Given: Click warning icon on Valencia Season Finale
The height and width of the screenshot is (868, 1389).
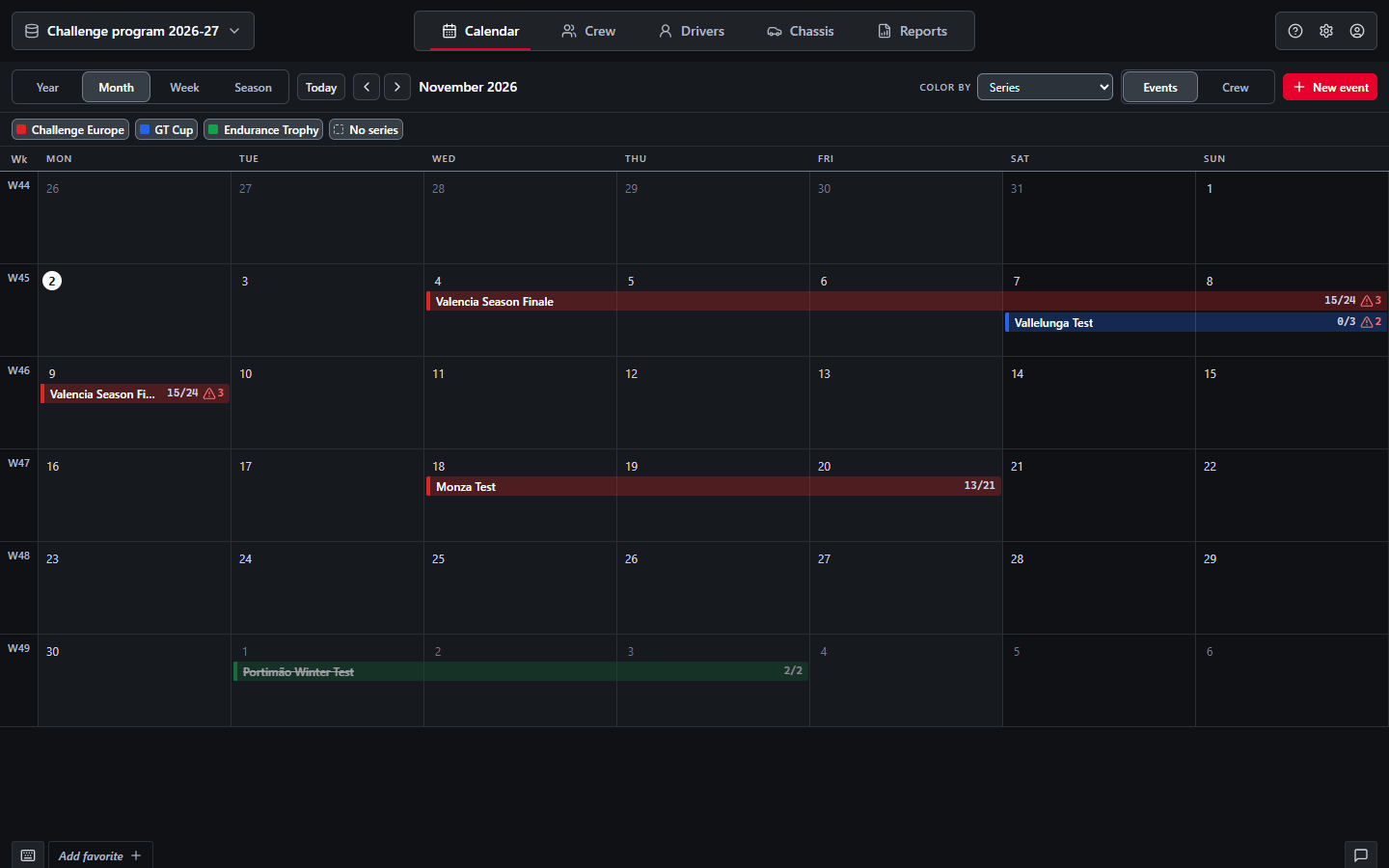Looking at the screenshot, I should 1367,301.
